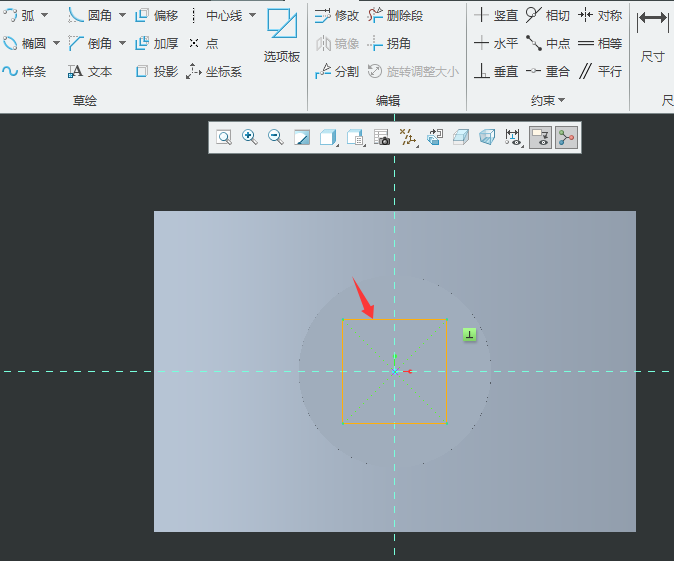This screenshot has width=674, height=561.
Task: Click the Repaint screen icon
Action: pos(302,138)
